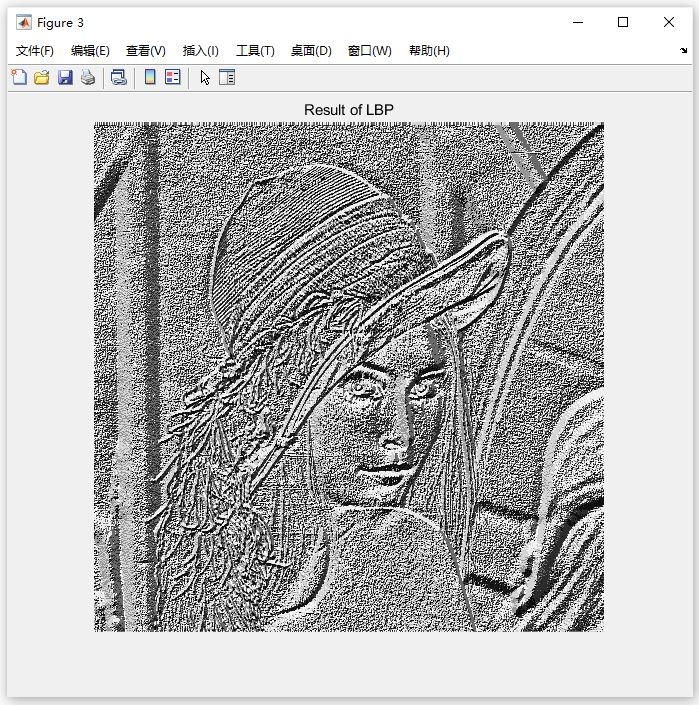Screen dimensions: 699x705
Task: Print the figure using the printer icon
Action: [x=88, y=77]
